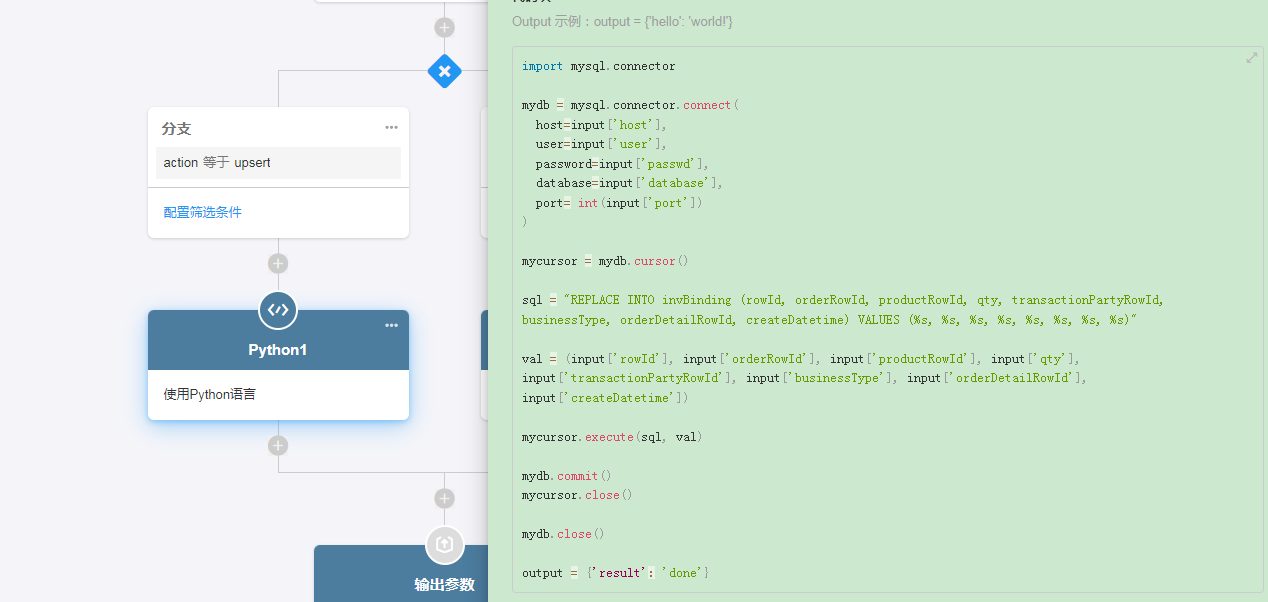Select the 'action 等于 upsert' condition

[x=217, y=163]
